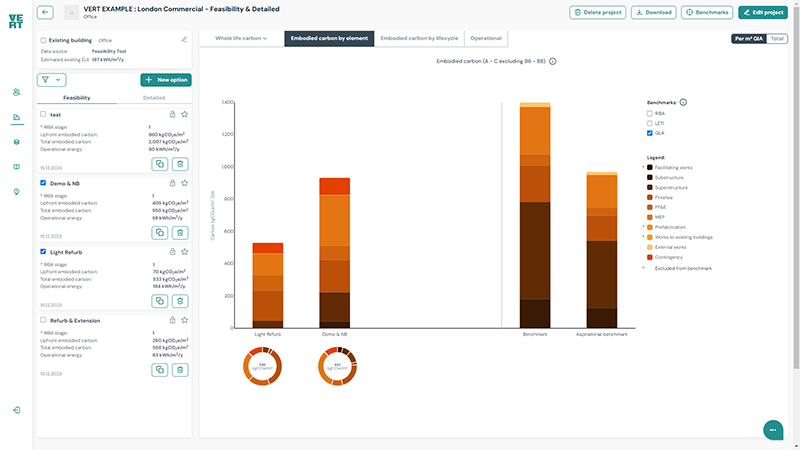This screenshot has height=450, width=800.
Task: Duplicate the Refurb & Extension option
Action: (x=160, y=370)
